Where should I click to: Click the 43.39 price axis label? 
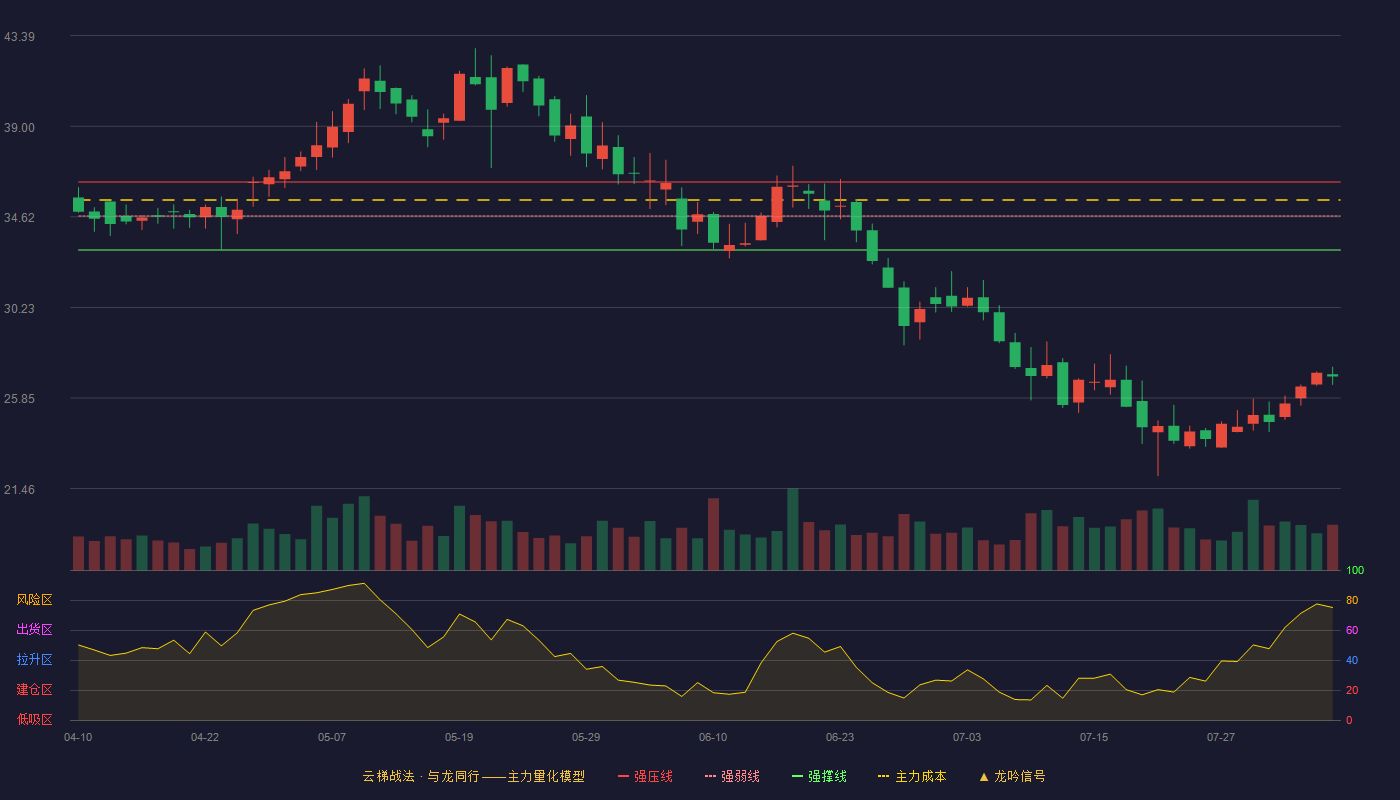point(19,37)
